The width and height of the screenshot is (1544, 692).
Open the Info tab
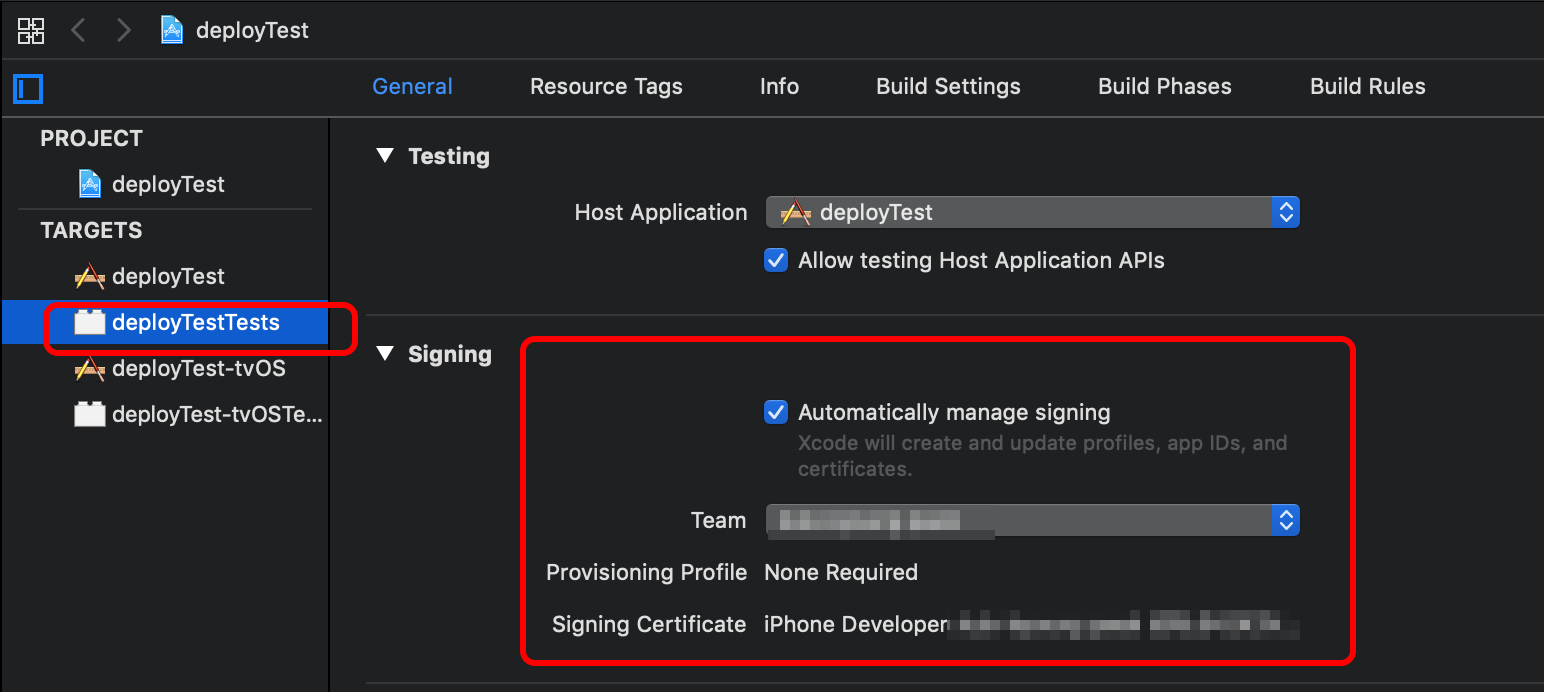click(779, 86)
